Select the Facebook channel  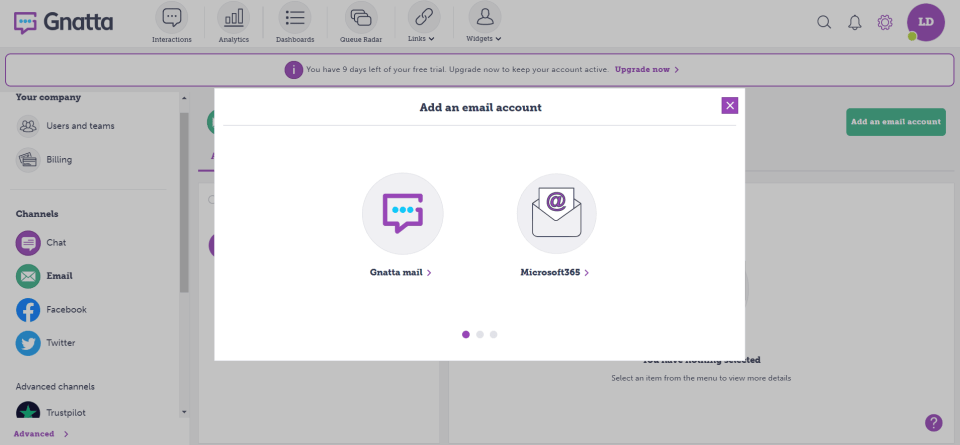tap(66, 310)
